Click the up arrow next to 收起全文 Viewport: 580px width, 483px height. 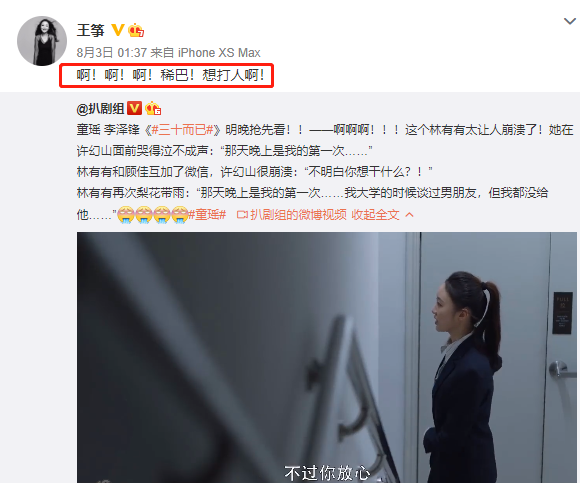(409, 215)
